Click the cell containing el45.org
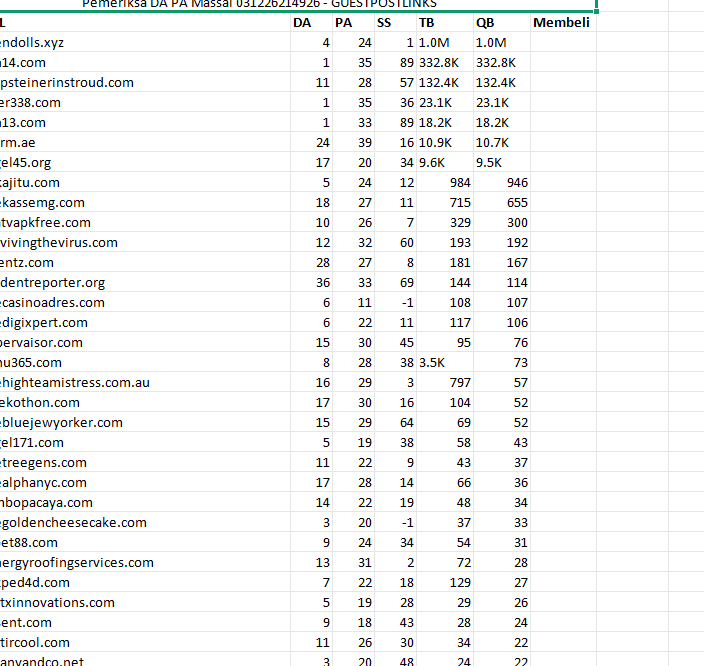This screenshot has height=666, width=704. coord(145,162)
